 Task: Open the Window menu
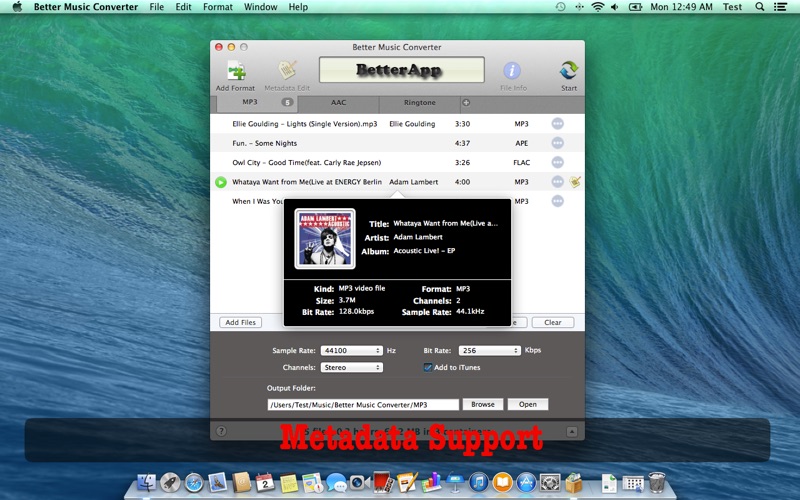(x=260, y=7)
